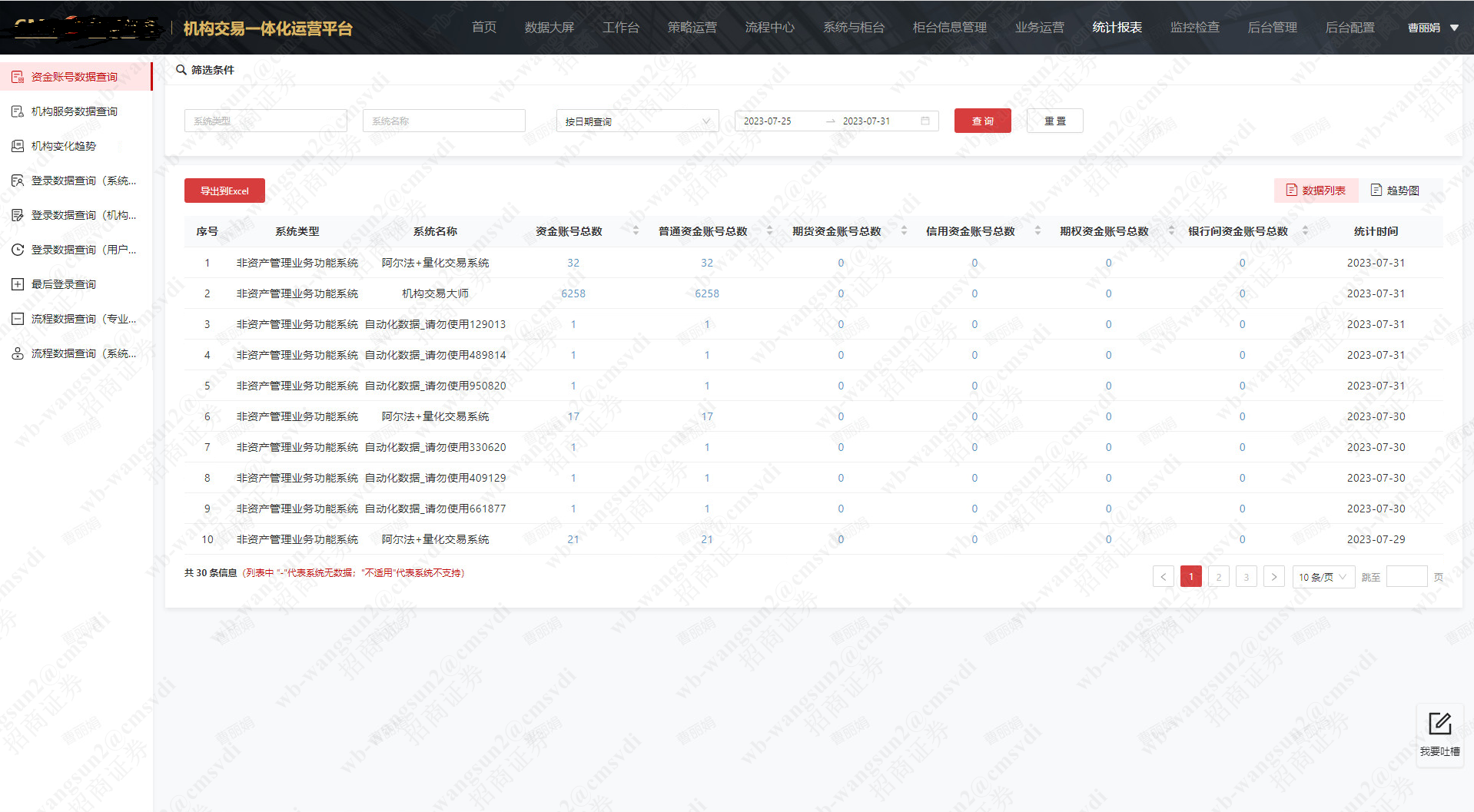Click the 统计时间 column header
This screenshot has width=1474, height=812.
(x=1376, y=231)
